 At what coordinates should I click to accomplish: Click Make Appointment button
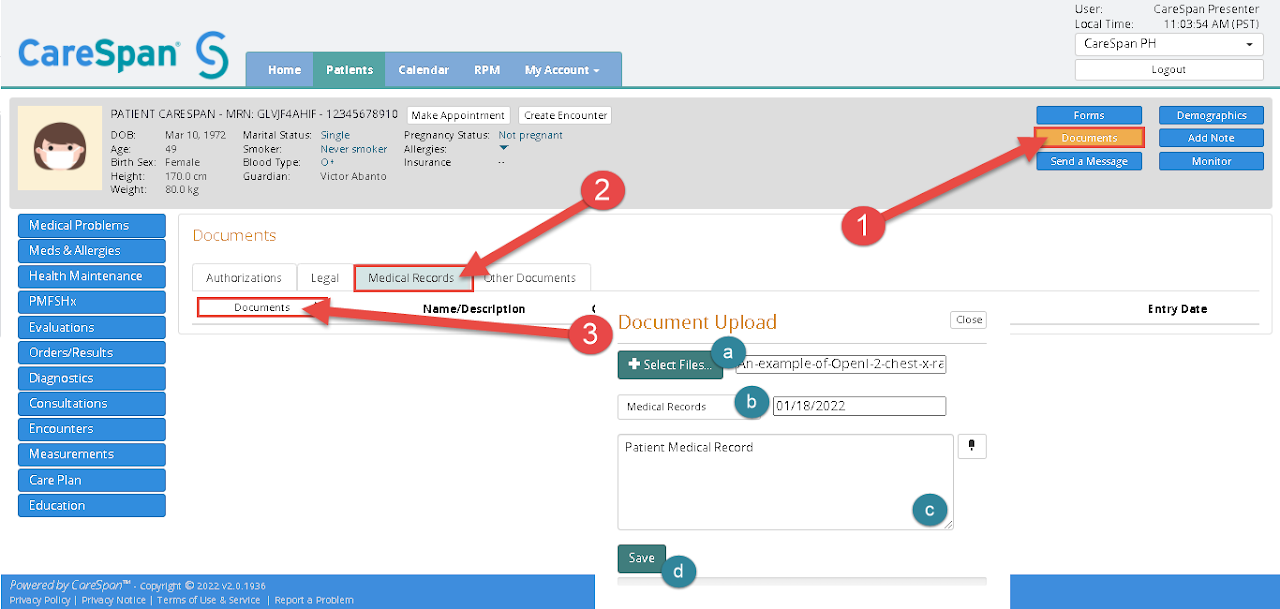coord(459,115)
